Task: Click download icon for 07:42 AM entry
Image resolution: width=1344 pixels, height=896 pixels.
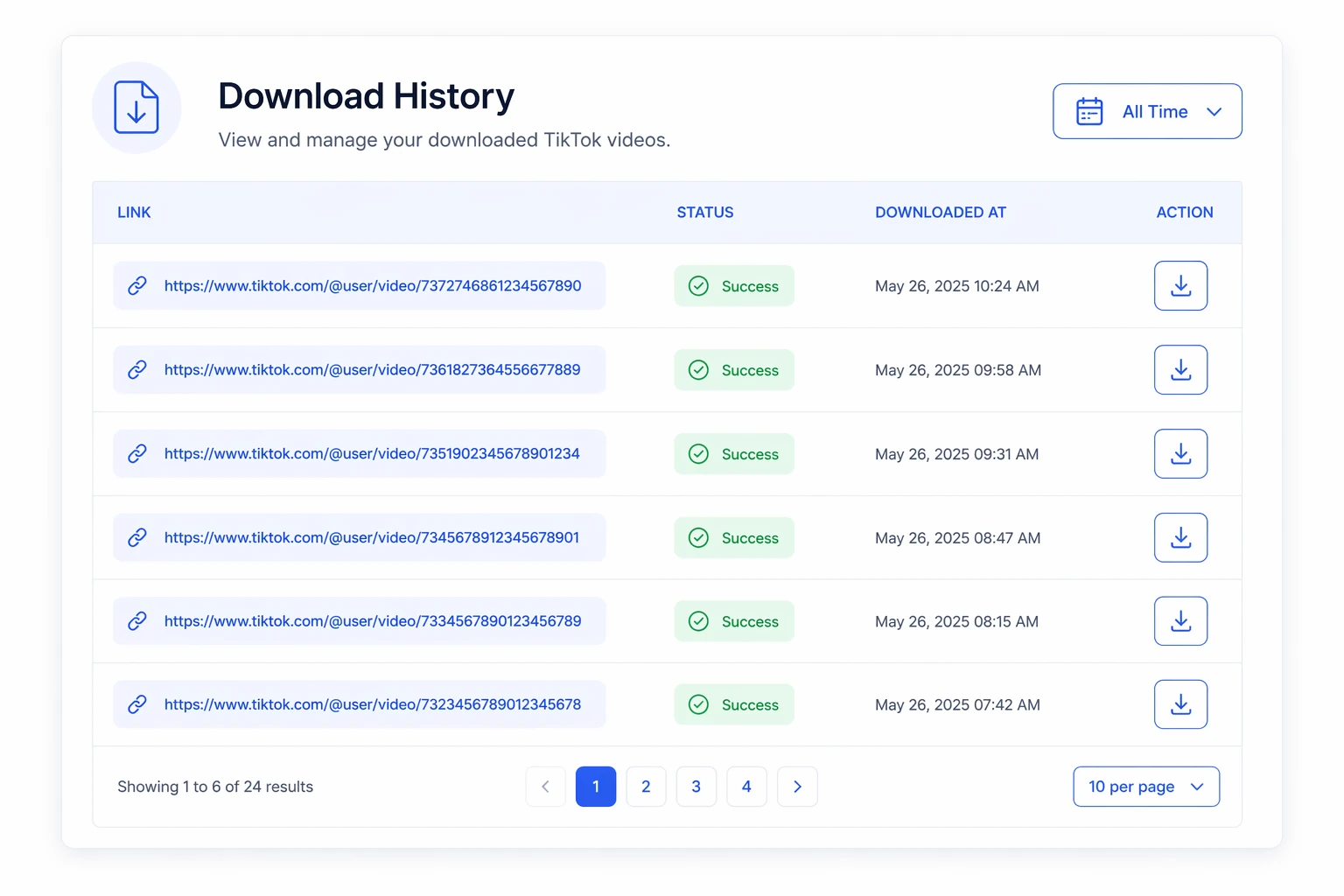Action: pyautogui.click(x=1180, y=704)
